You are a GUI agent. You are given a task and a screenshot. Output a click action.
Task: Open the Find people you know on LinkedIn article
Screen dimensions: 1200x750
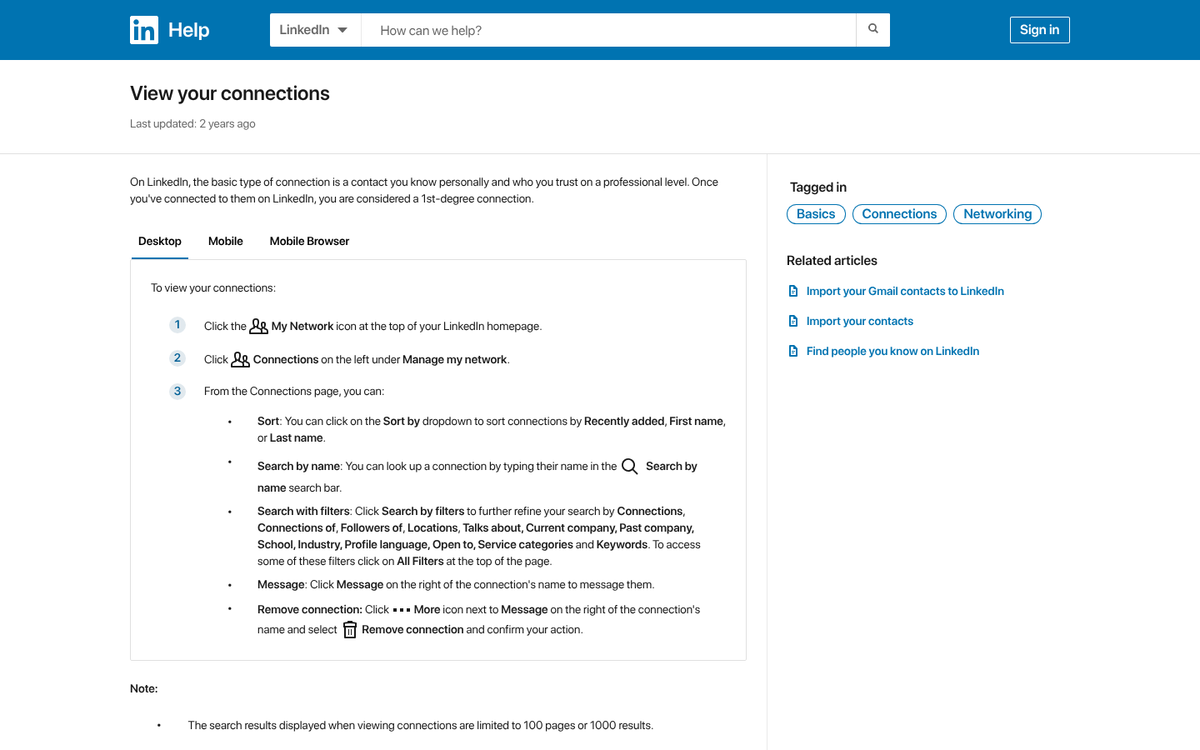(x=892, y=350)
